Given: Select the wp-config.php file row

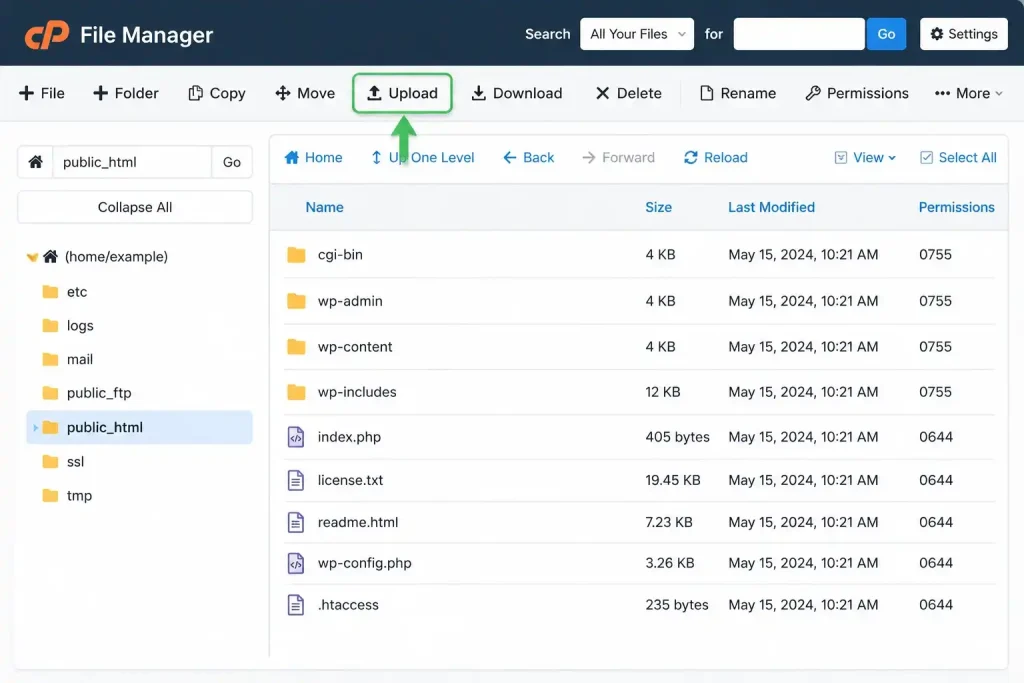Looking at the screenshot, I should pyautogui.click(x=639, y=563).
